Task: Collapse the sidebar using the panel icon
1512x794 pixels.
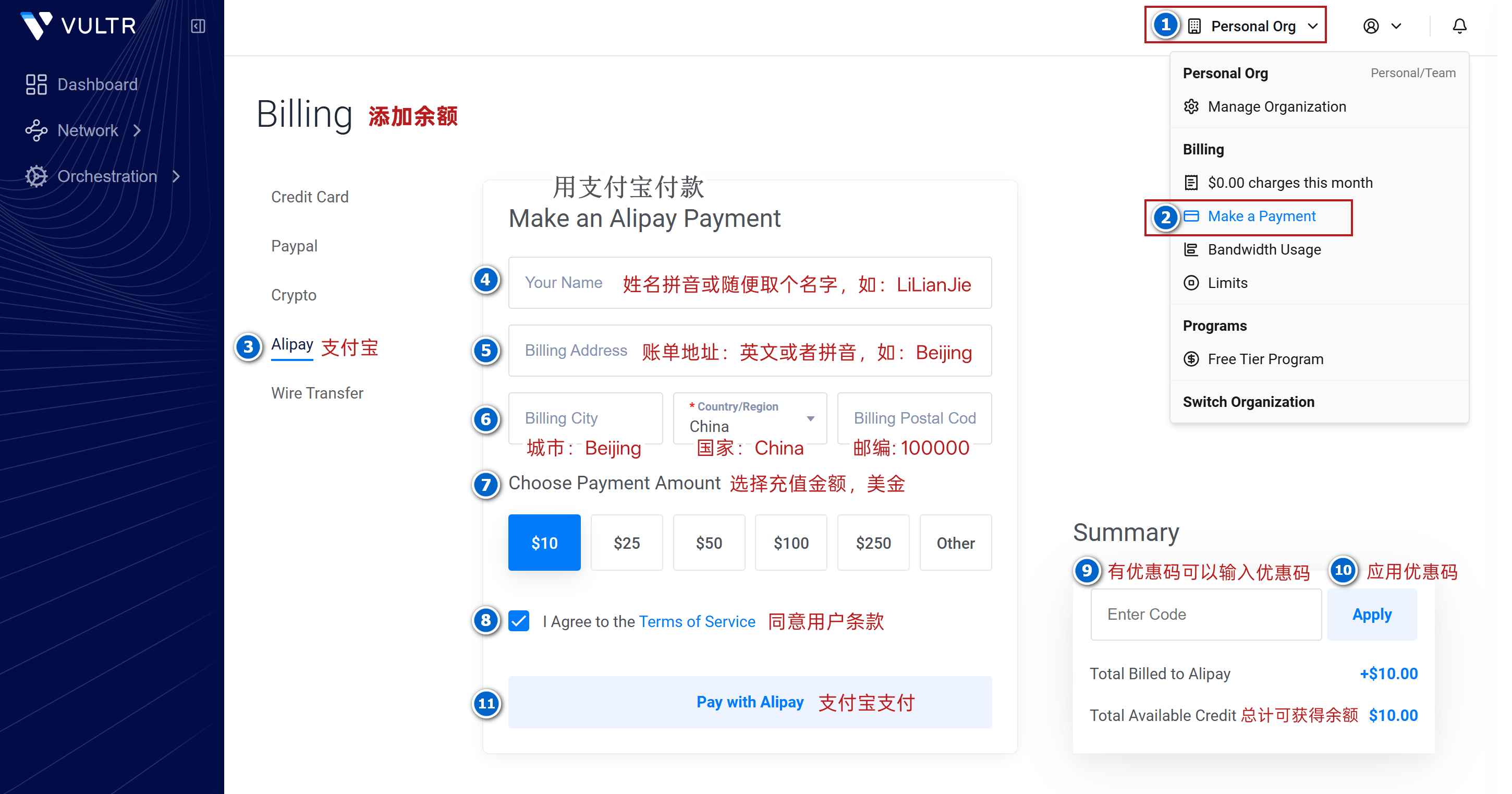Action: (198, 26)
